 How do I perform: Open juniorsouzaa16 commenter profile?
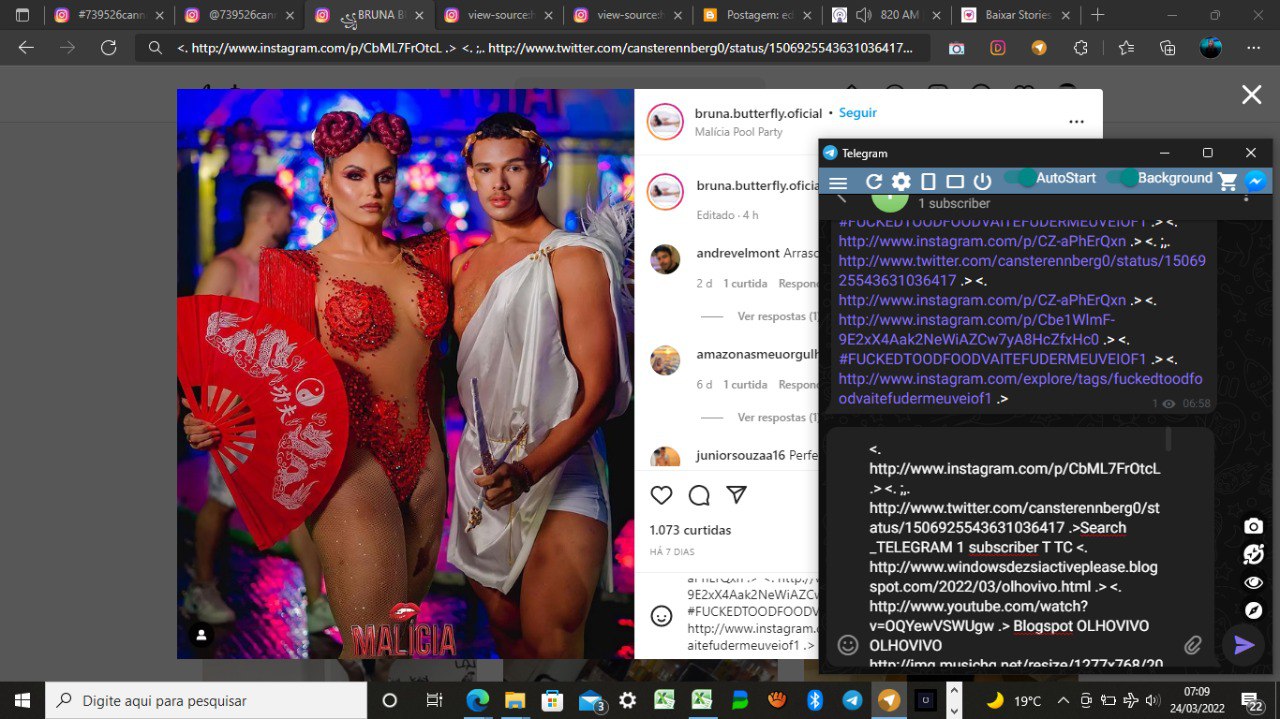(x=741, y=455)
